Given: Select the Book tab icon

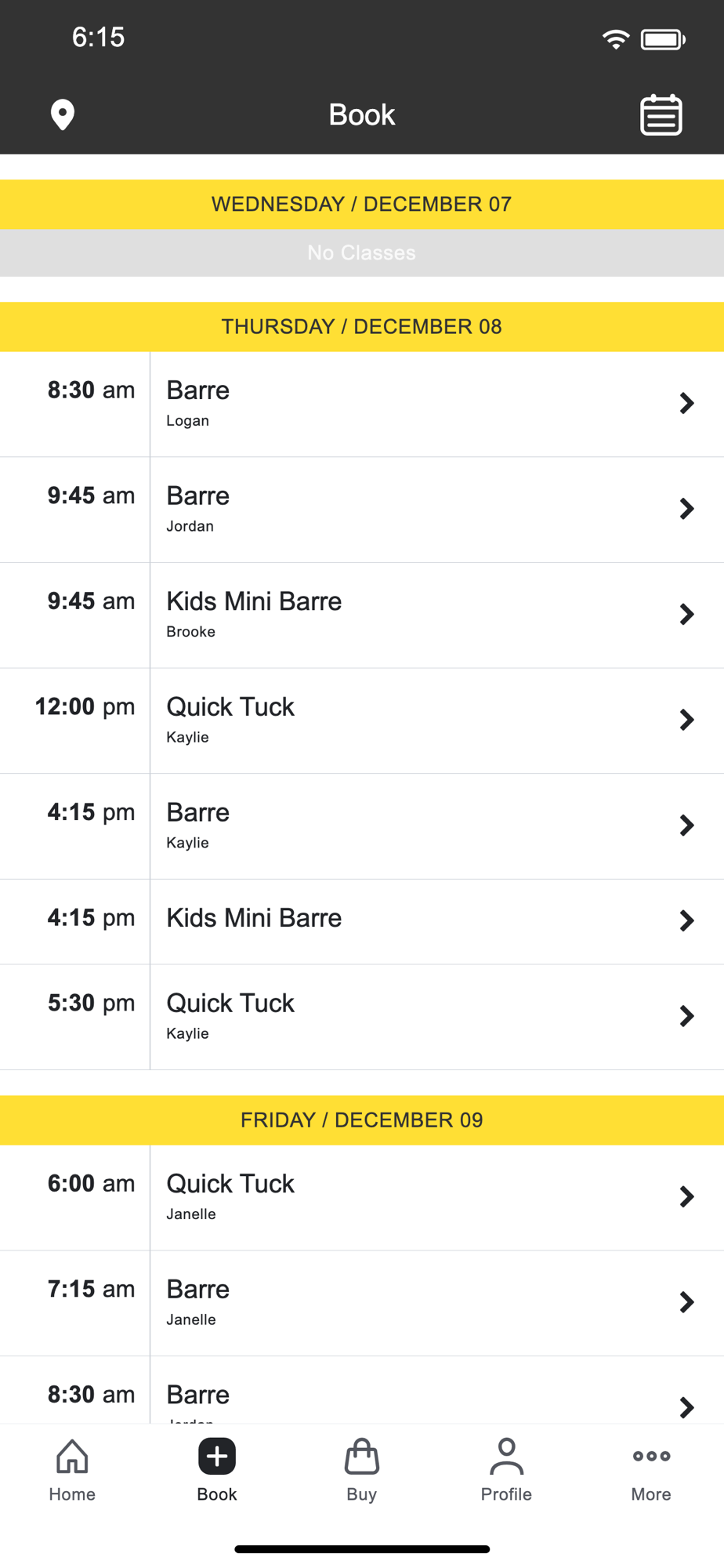Looking at the screenshot, I should [217, 1457].
